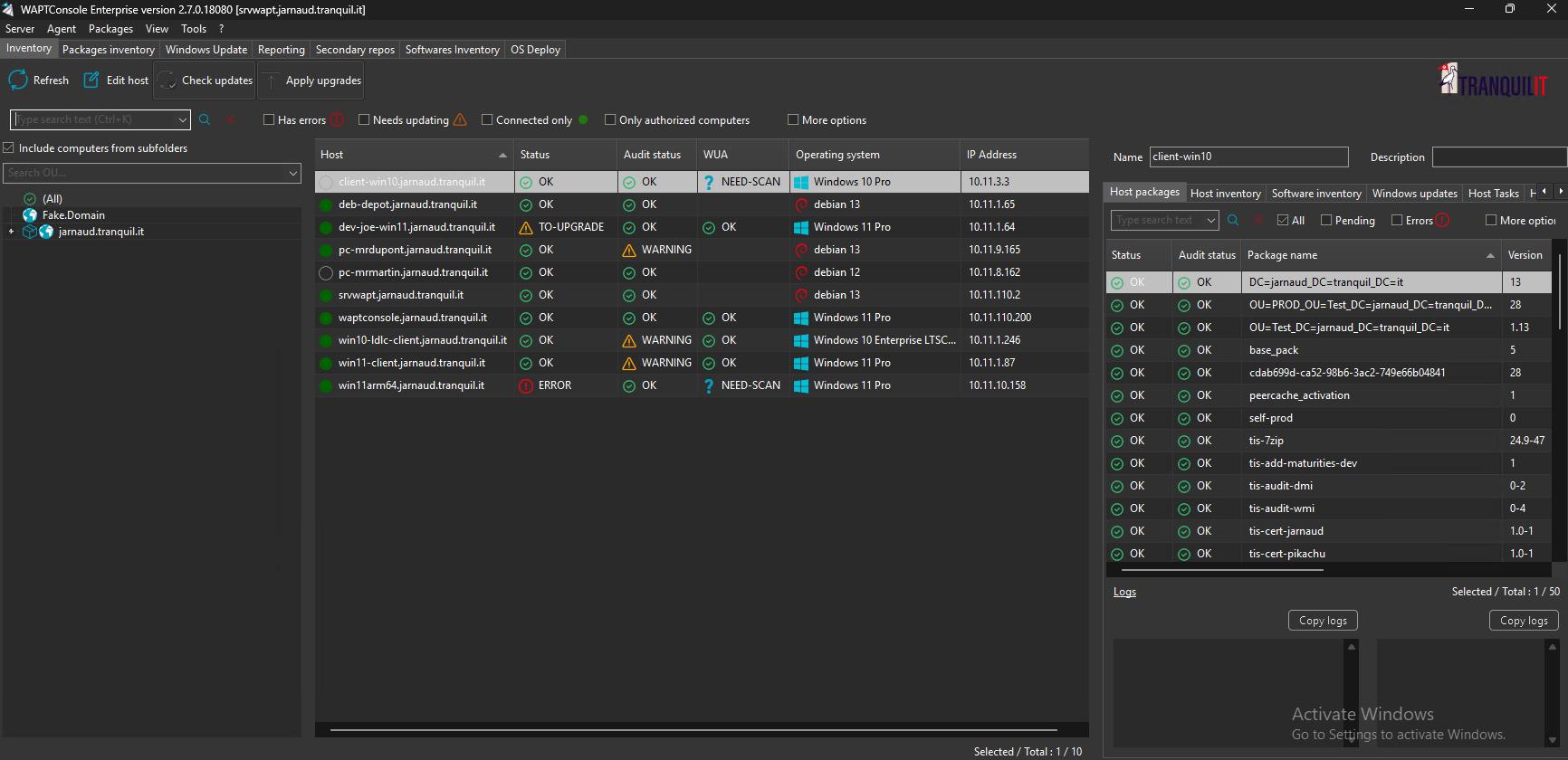
Task: Click the Refresh icon in toolbar
Action: coord(18,81)
